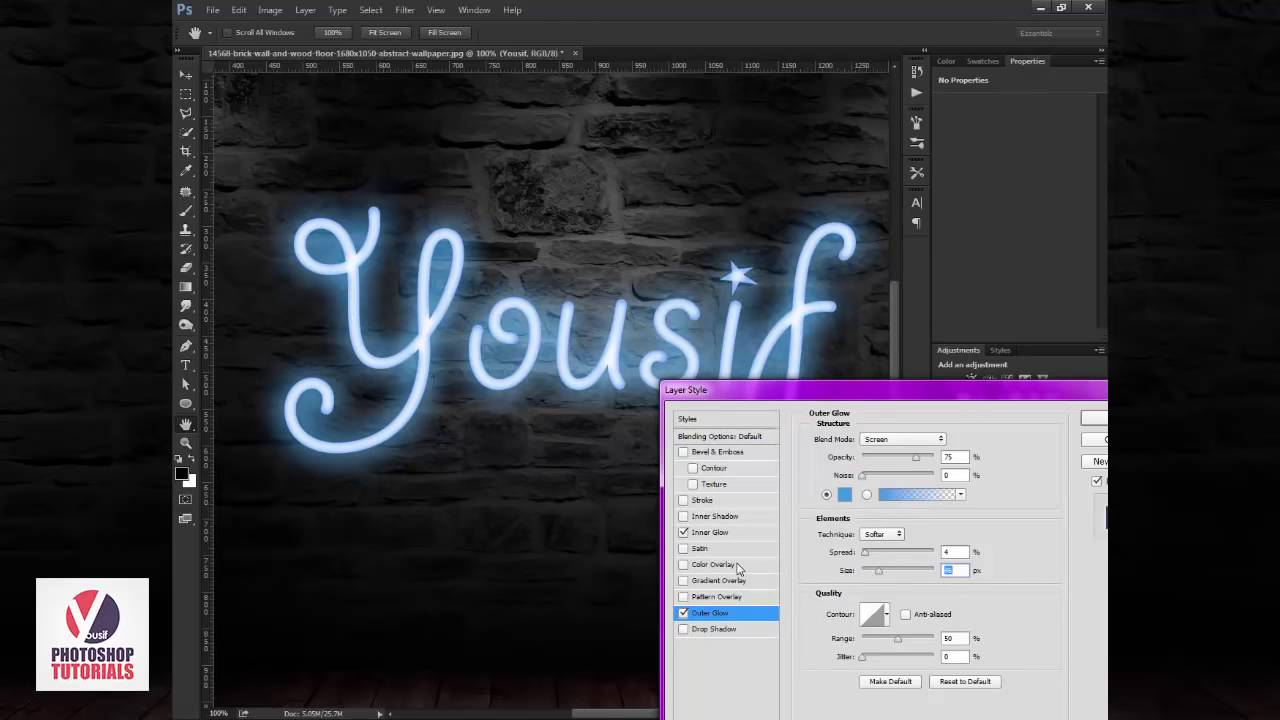Open the Contour picker arrow
Image resolution: width=1280 pixels, height=720 pixels.
pyautogui.click(x=887, y=614)
